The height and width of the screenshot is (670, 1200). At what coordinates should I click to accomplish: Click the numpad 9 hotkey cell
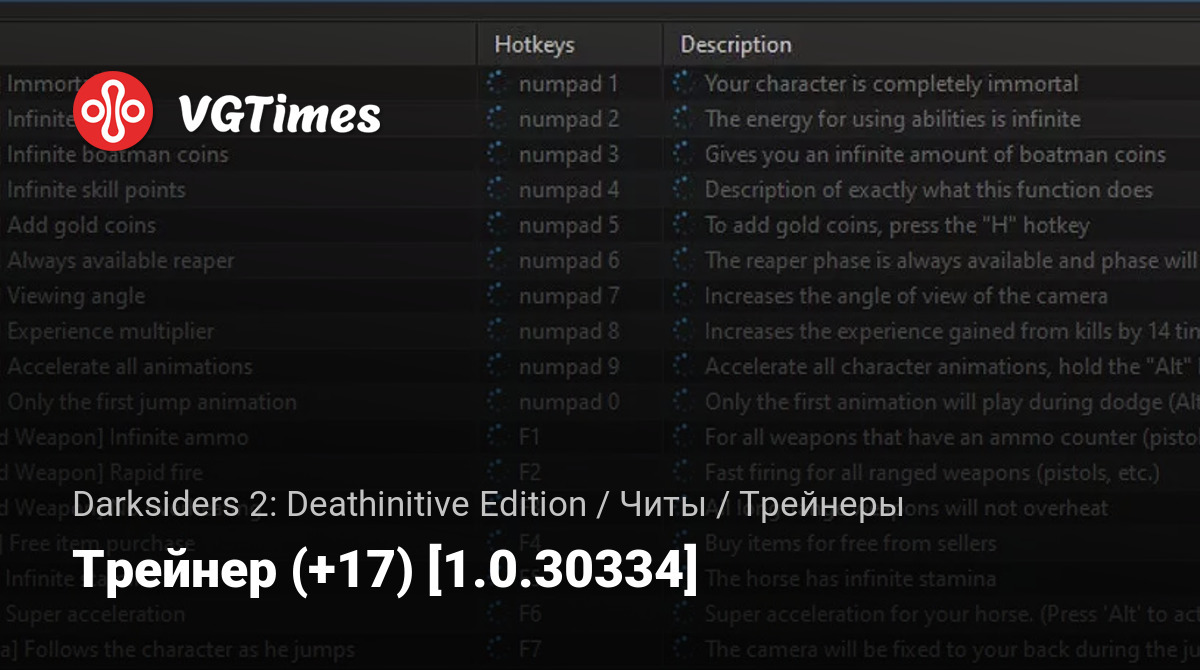tap(568, 367)
